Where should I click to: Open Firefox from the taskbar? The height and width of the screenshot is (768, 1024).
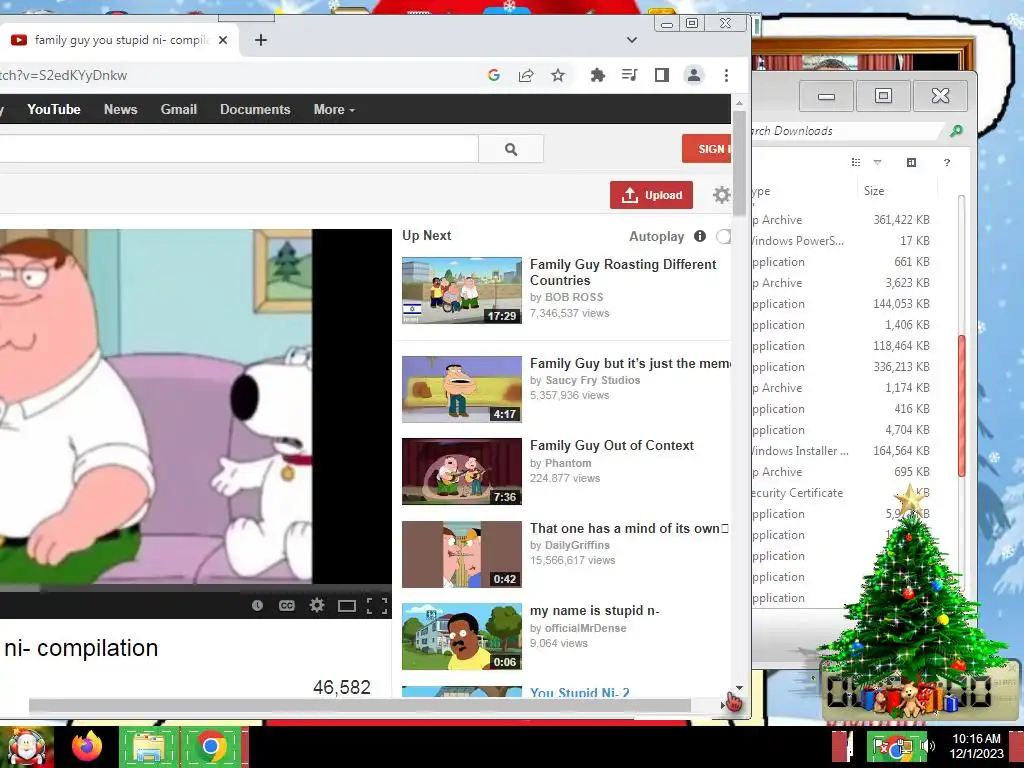[x=87, y=746]
